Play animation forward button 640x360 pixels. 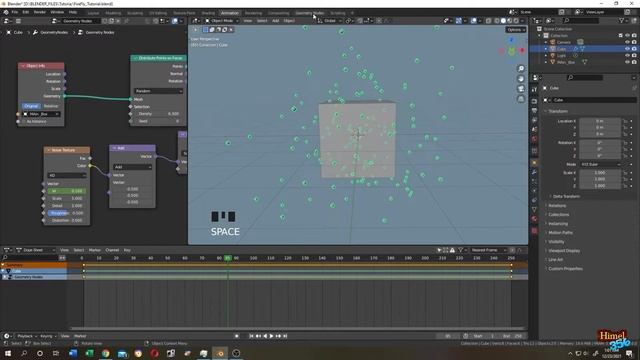click(x=271, y=336)
